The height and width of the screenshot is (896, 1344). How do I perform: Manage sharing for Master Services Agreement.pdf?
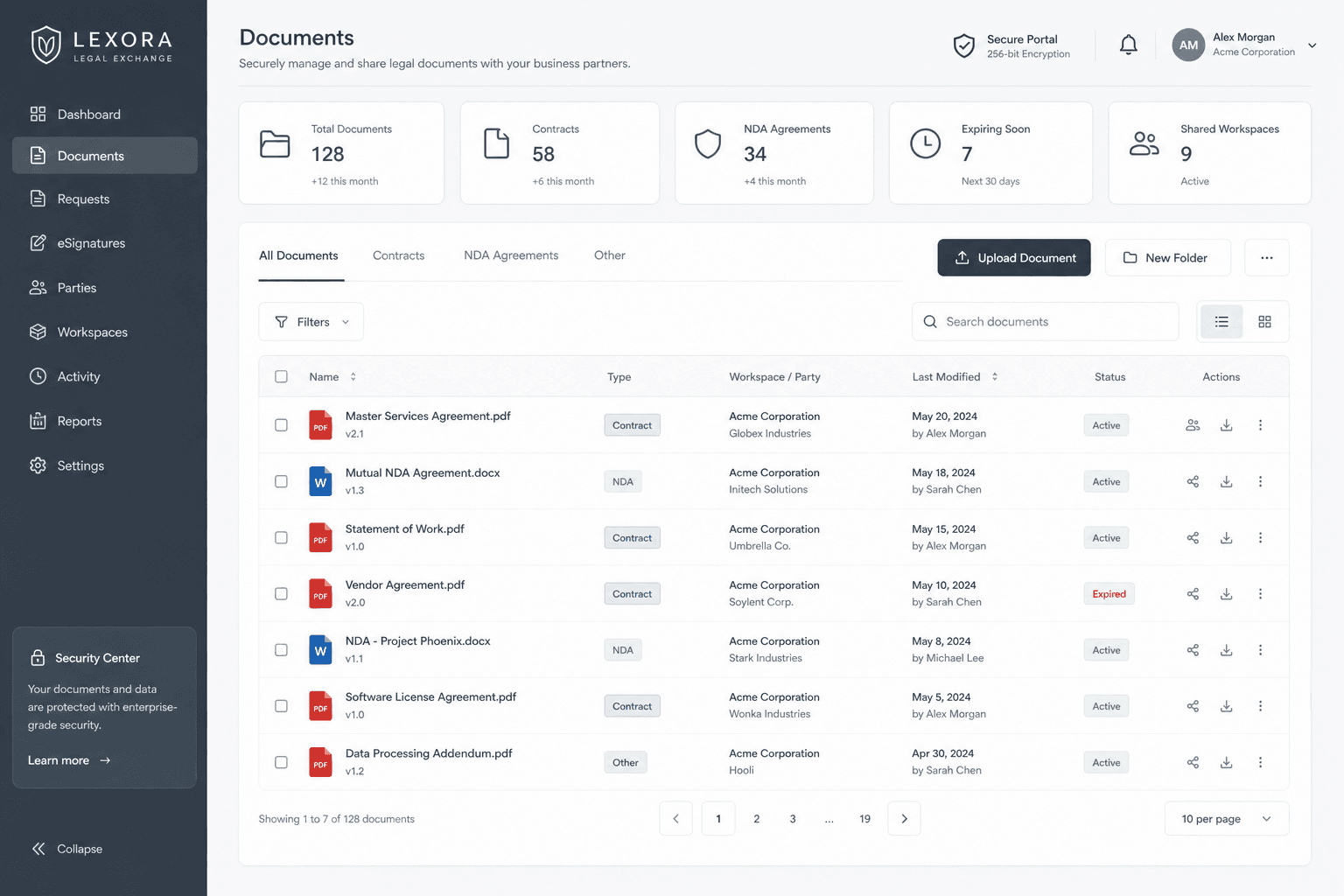[1193, 425]
